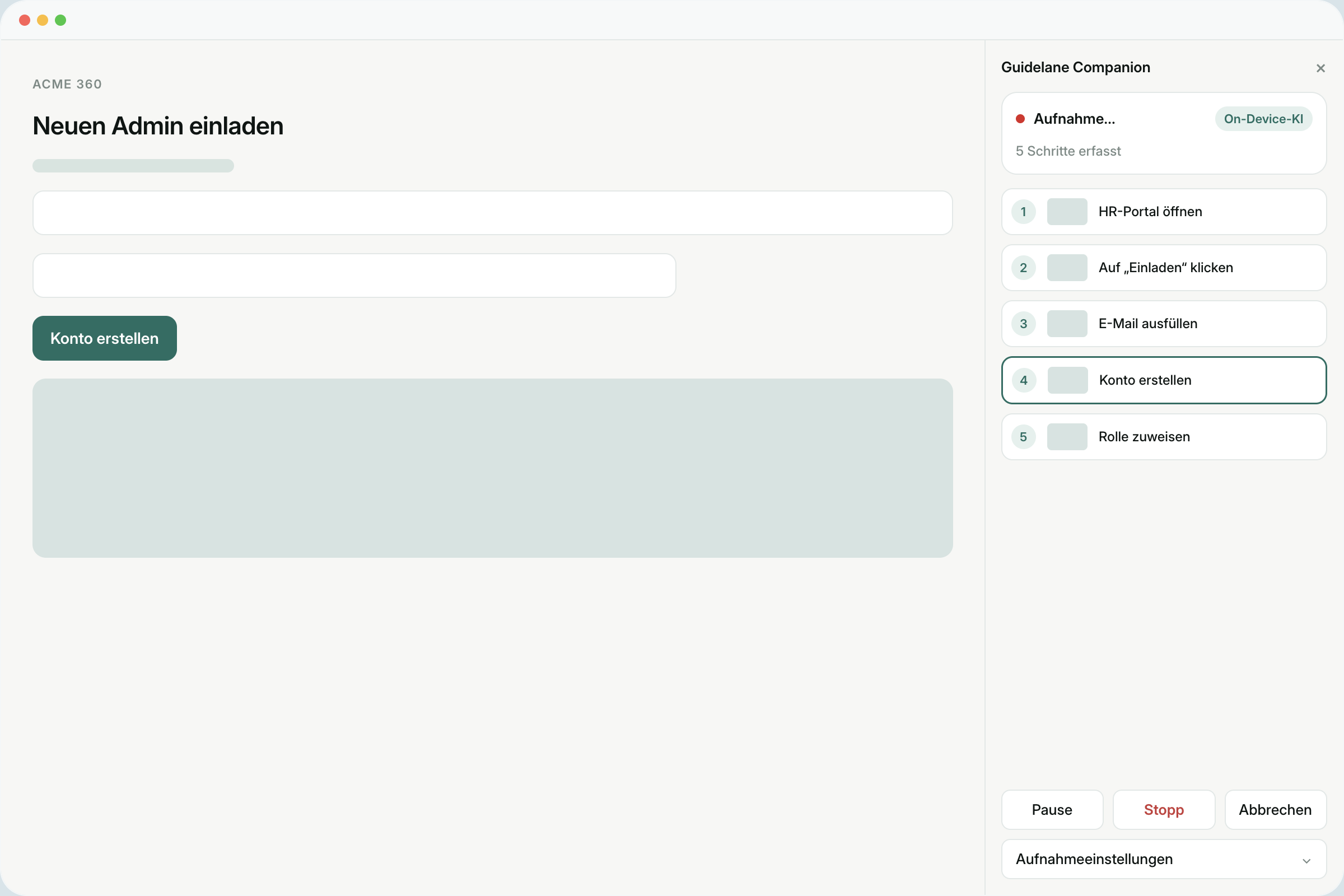Click the step number 3 badge
The height and width of the screenshot is (896, 1344).
(1024, 324)
